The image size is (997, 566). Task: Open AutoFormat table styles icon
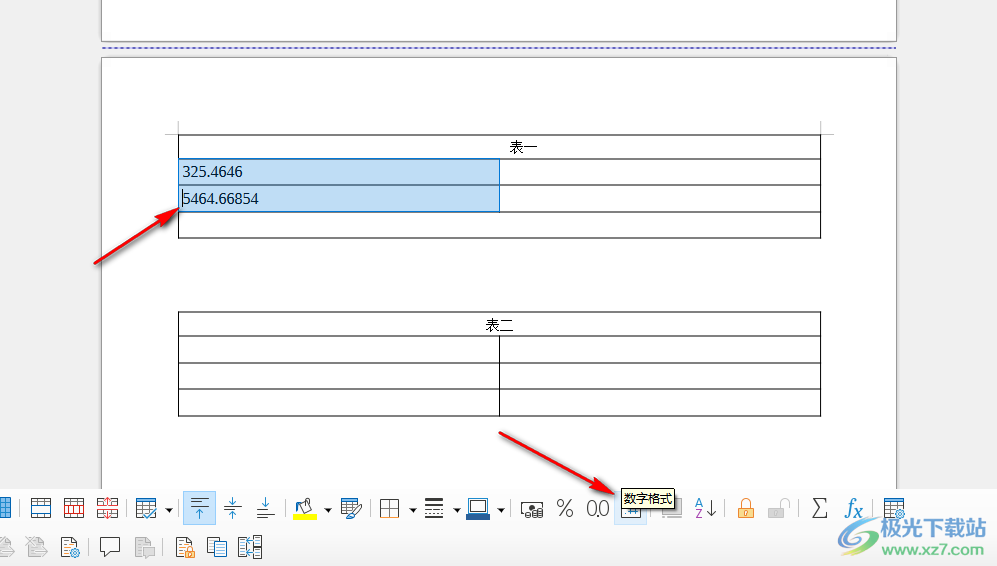tap(351, 509)
